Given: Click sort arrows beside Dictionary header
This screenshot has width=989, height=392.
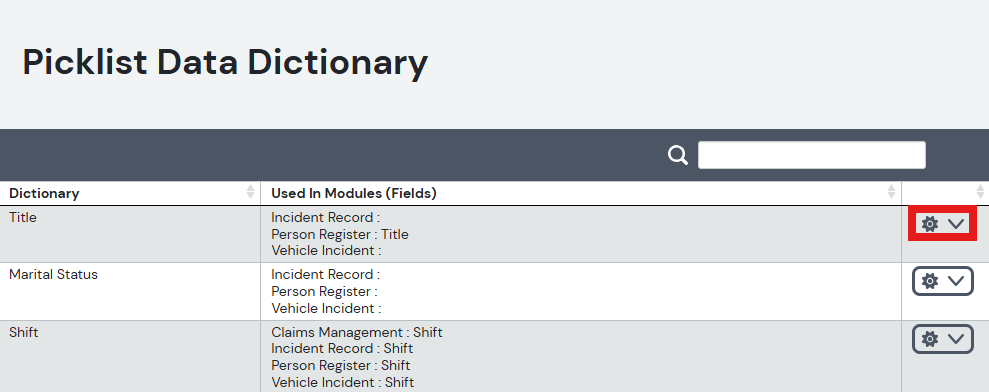Looking at the screenshot, I should (250, 192).
